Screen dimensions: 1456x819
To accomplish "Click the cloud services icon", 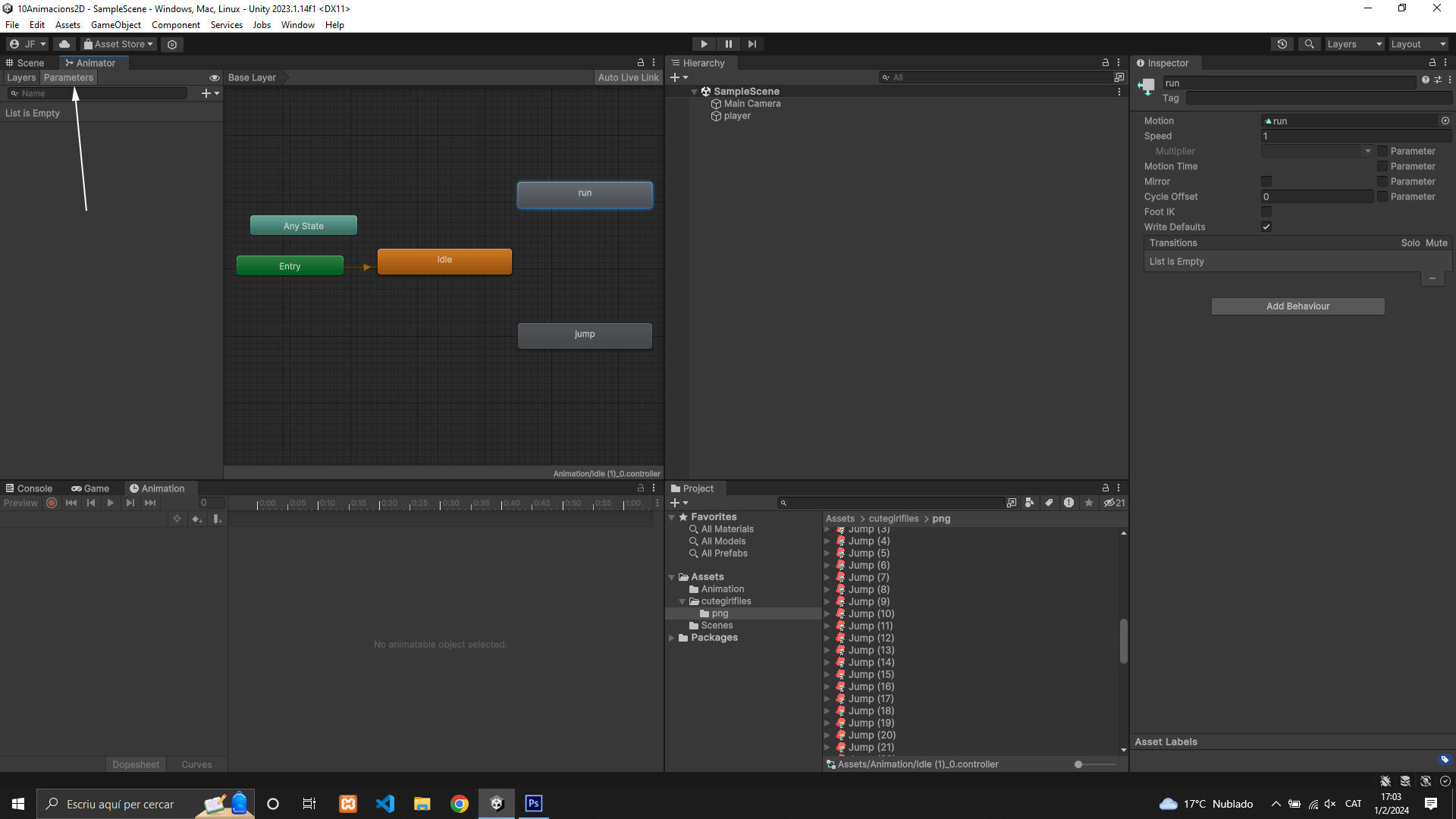I will click(64, 44).
